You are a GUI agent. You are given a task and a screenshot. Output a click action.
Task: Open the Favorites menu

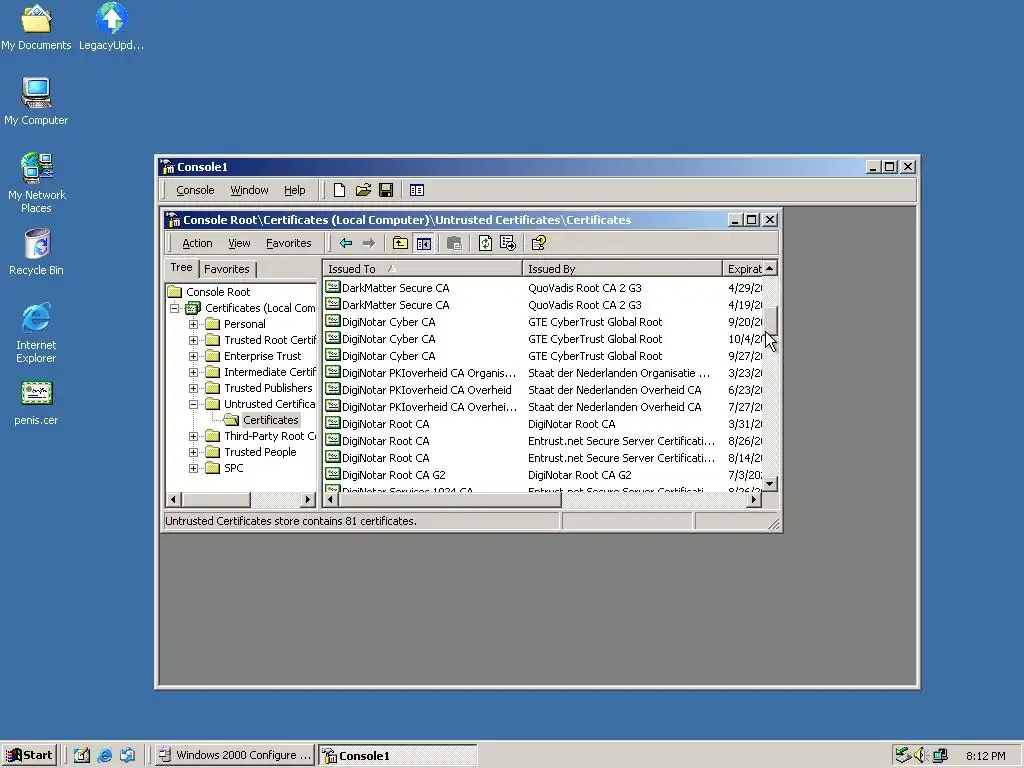click(x=289, y=243)
